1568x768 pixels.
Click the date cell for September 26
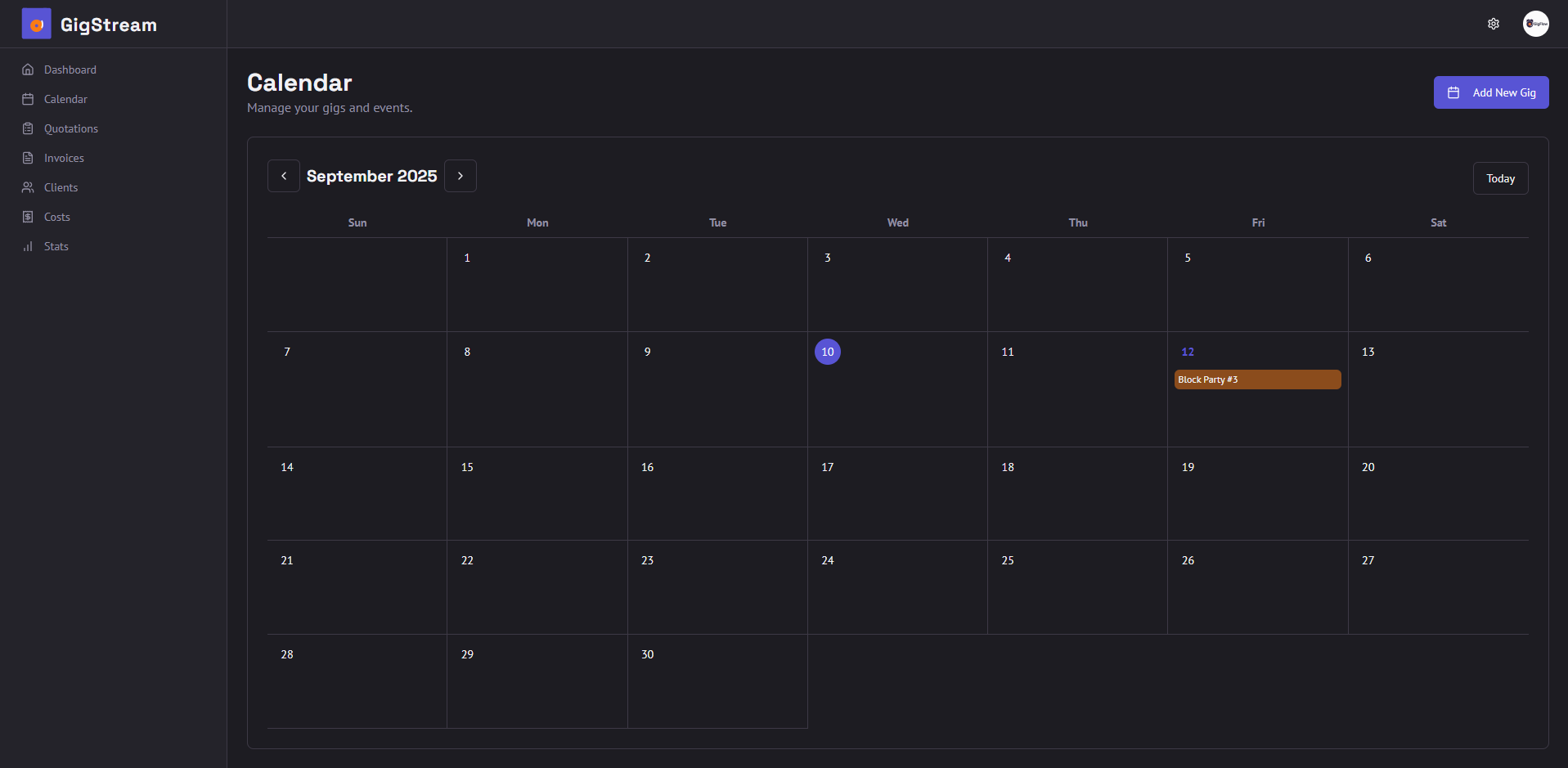[1256, 586]
